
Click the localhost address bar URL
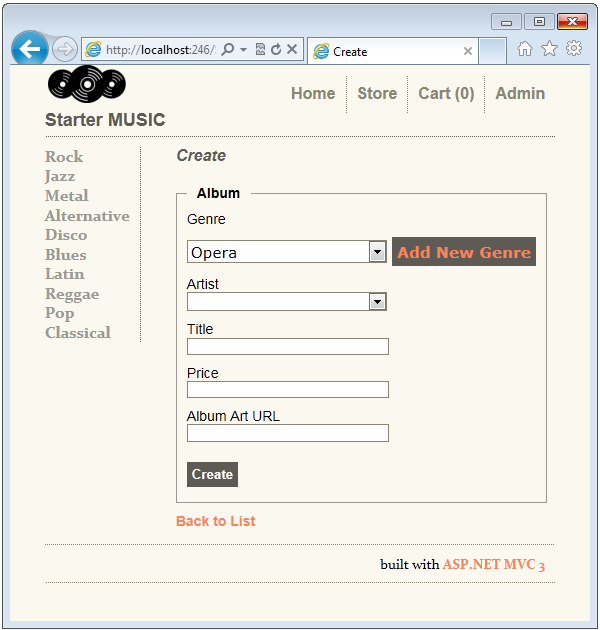(161, 49)
